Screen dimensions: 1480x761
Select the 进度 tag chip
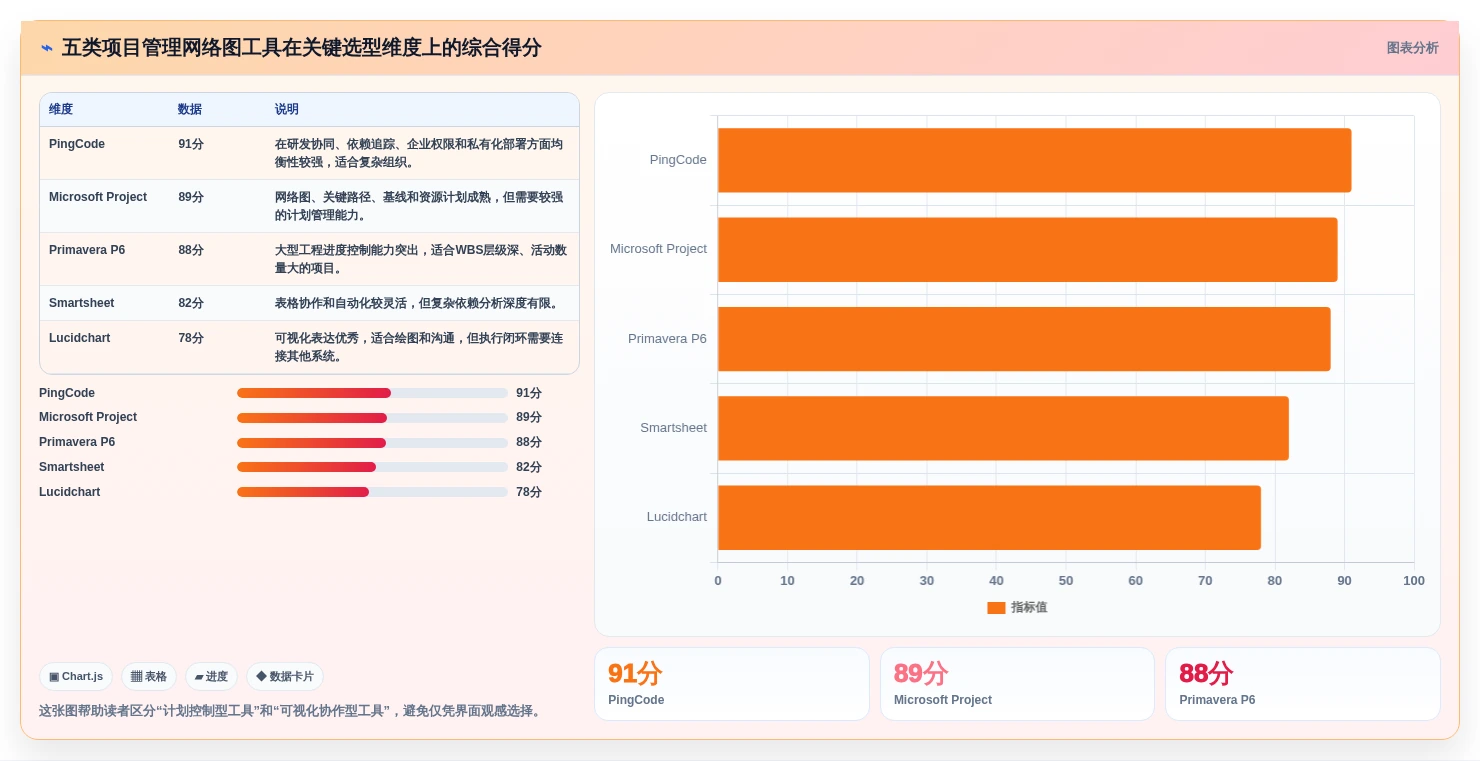(211, 677)
